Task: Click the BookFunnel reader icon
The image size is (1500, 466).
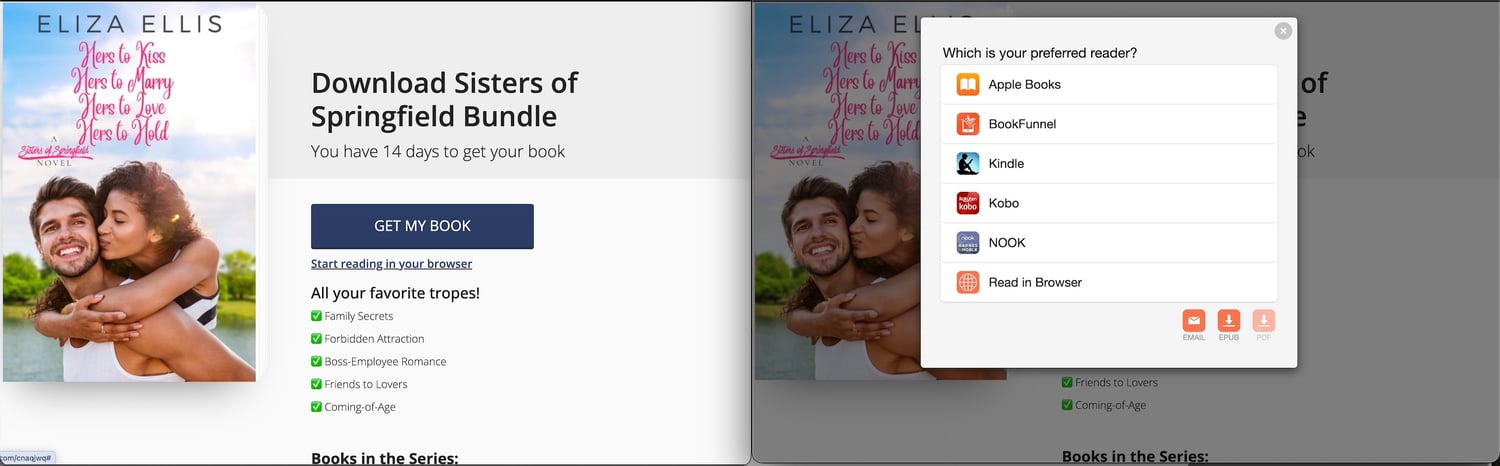Action: click(967, 124)
